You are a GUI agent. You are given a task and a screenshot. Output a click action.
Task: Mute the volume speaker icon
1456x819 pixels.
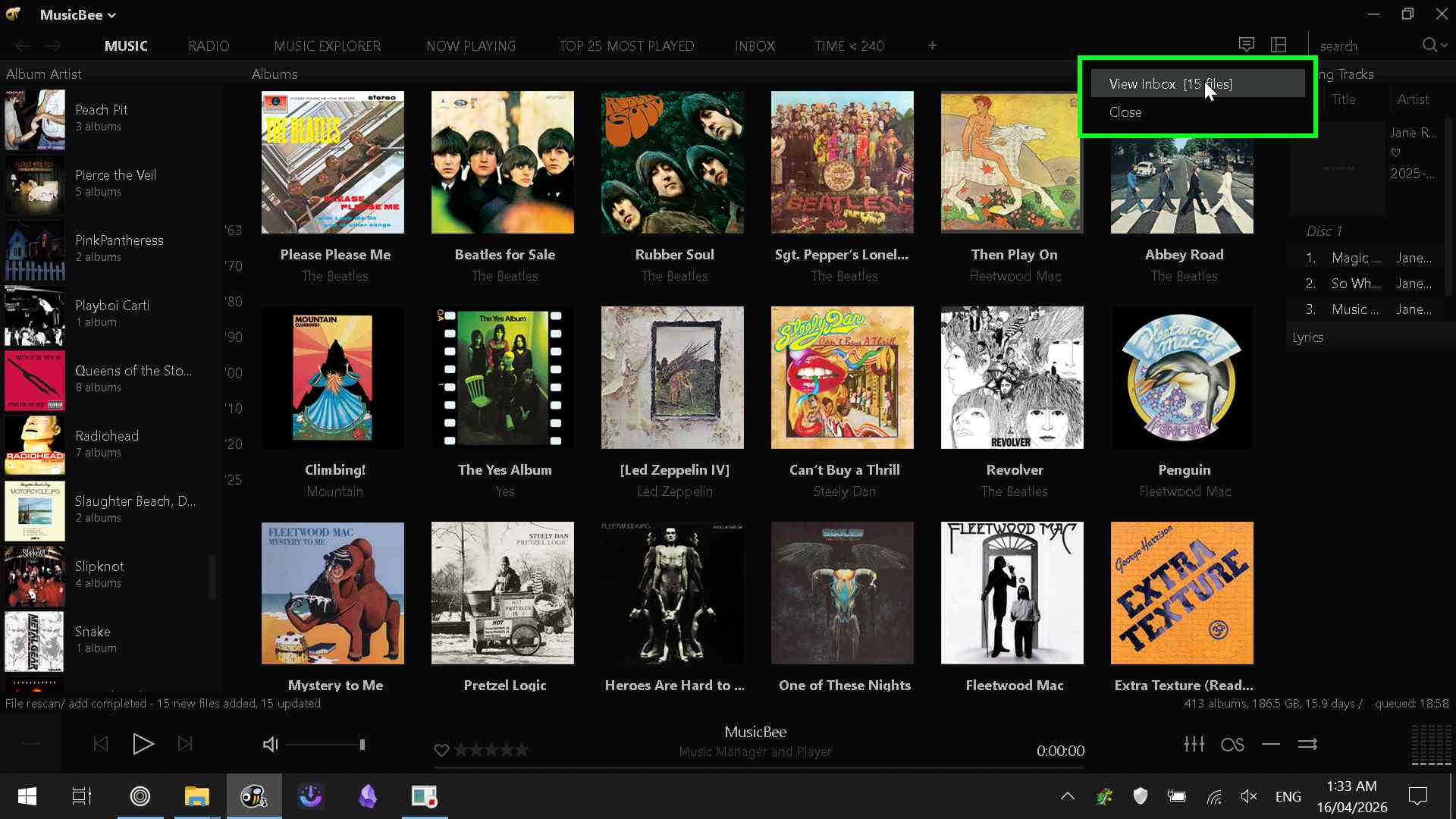coord(270,745)
